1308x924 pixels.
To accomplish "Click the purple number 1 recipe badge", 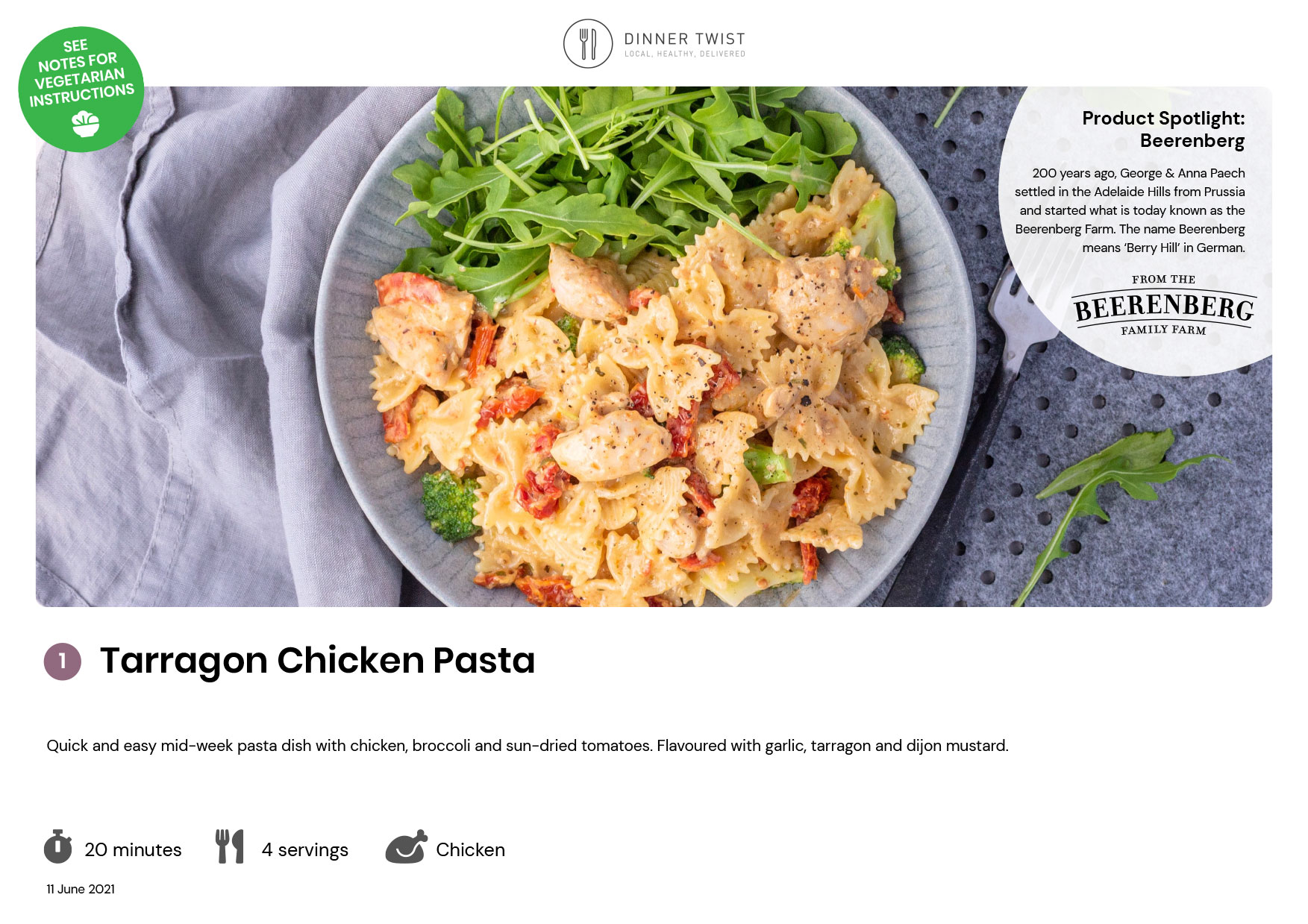I will 63,661.
